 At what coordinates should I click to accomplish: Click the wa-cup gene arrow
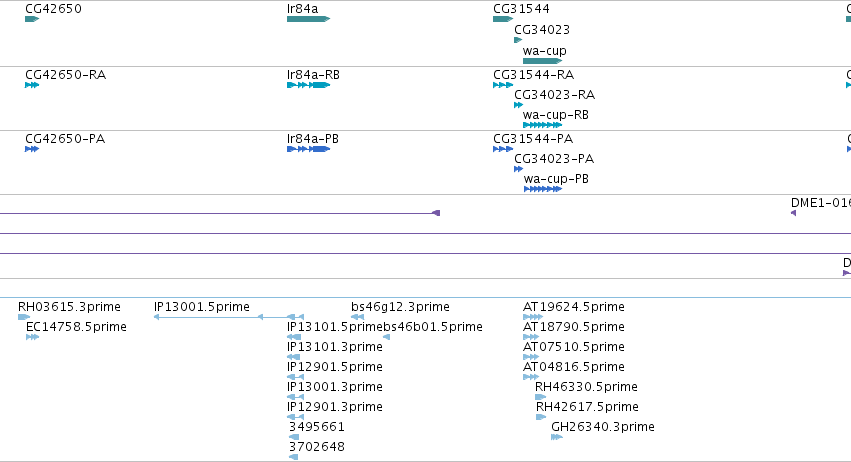click(542, 61)
